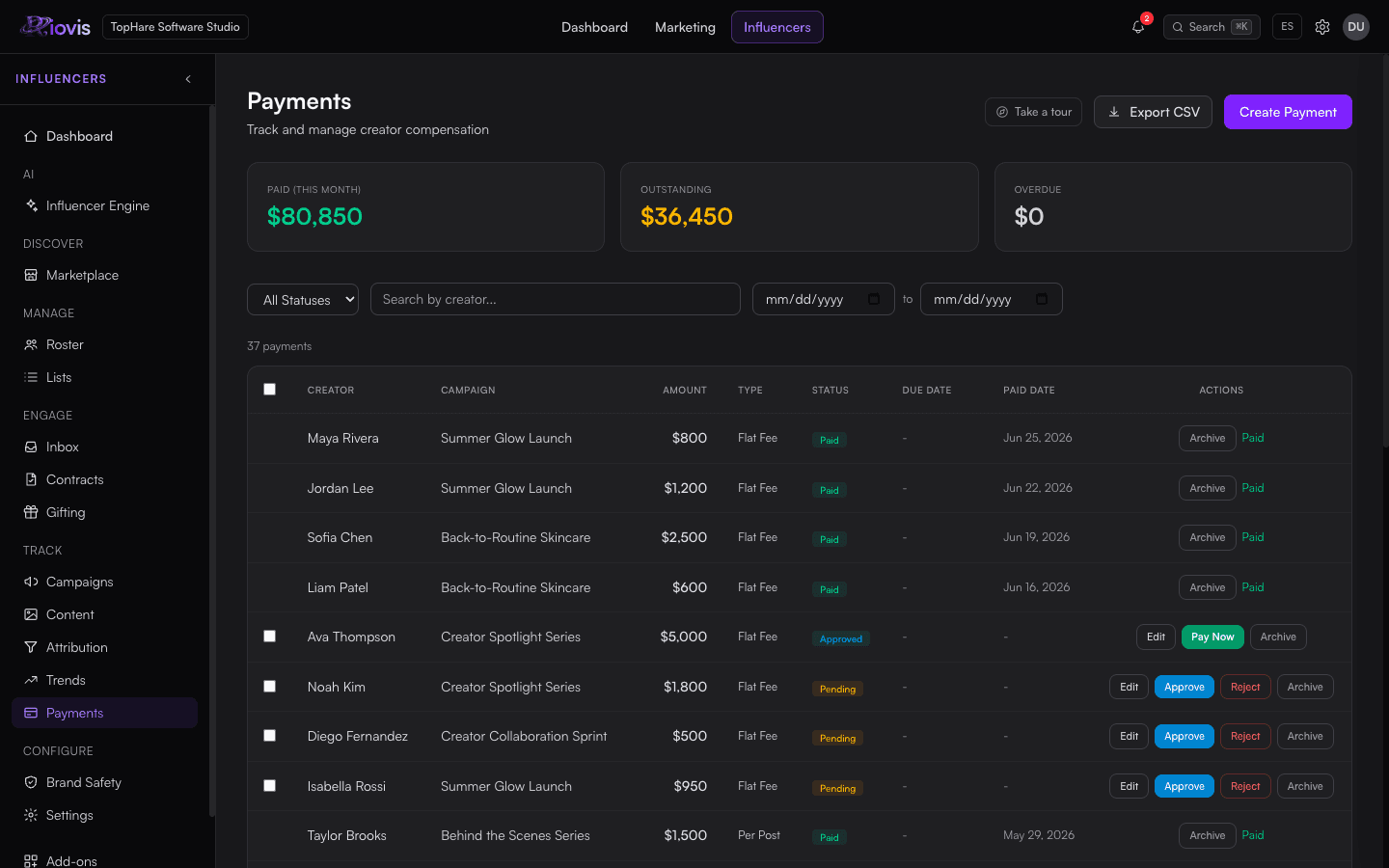The width and height of the screenshot is (1389, 868).
Task: Select the Influencers top tab
Action: pyautogui.click(x=777, y=27)
